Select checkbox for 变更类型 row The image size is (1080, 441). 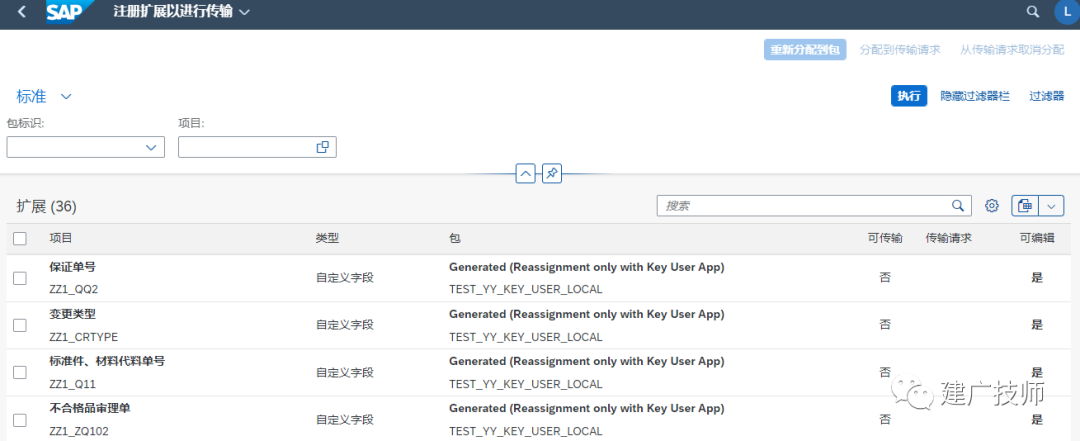coord(20,325)
